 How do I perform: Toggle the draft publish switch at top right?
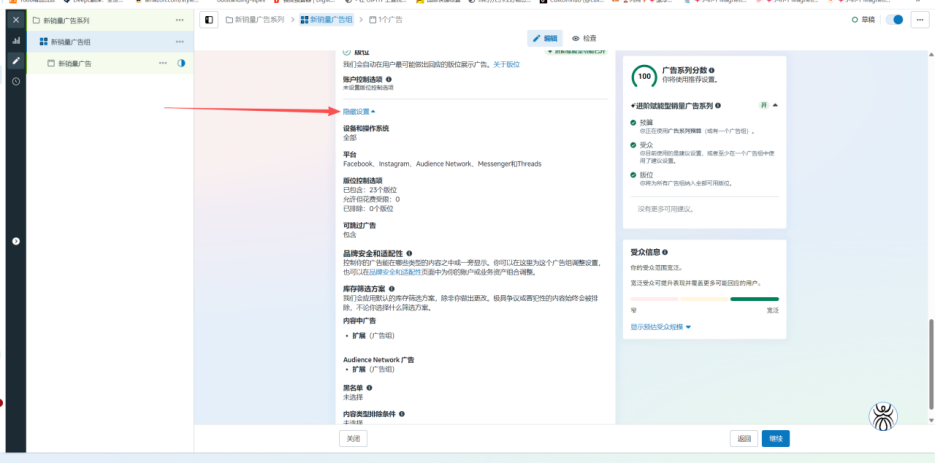(895, 19)
